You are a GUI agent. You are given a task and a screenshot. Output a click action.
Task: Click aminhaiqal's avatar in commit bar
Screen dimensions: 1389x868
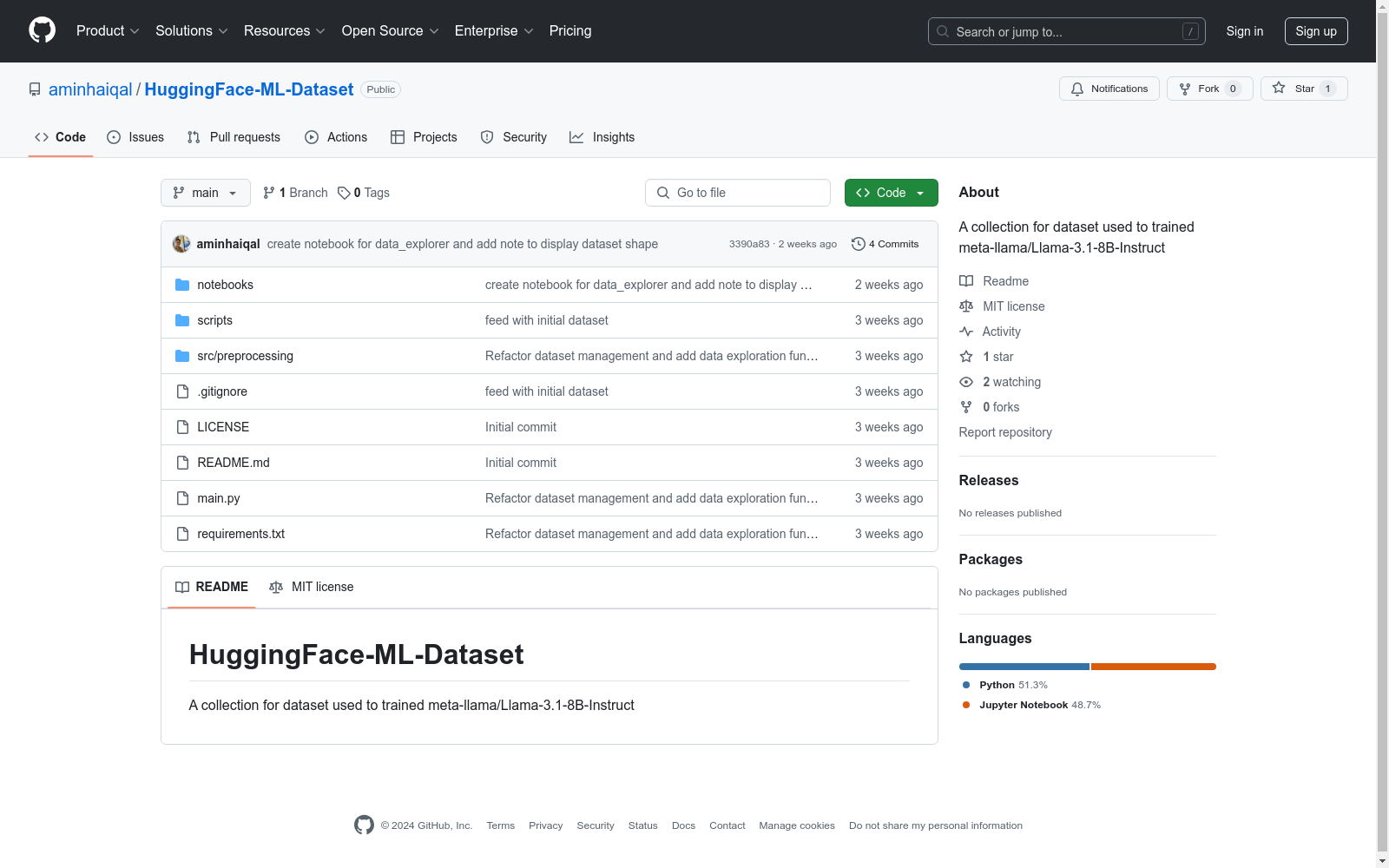181,244
